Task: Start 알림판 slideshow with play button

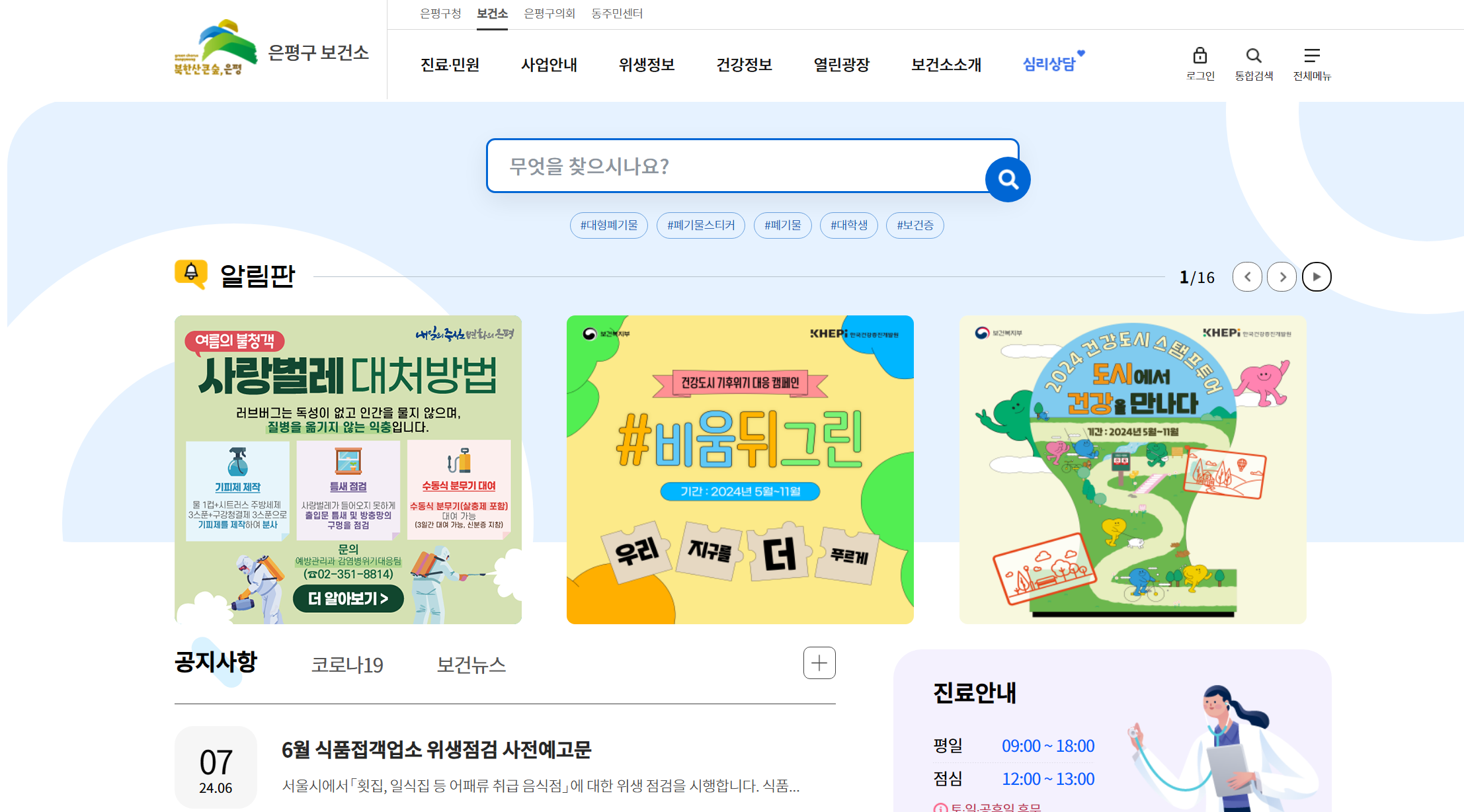Action: click(1317, 276)
